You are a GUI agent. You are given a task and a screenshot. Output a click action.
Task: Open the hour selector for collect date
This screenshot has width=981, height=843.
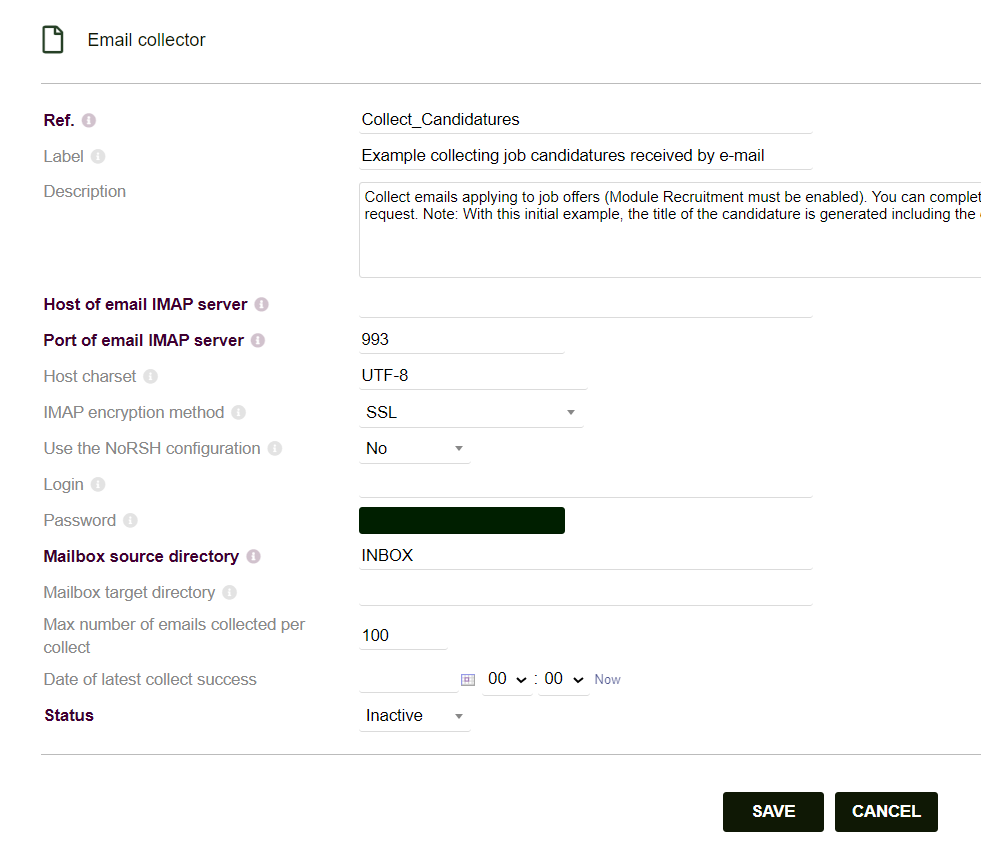coord(506,680)
